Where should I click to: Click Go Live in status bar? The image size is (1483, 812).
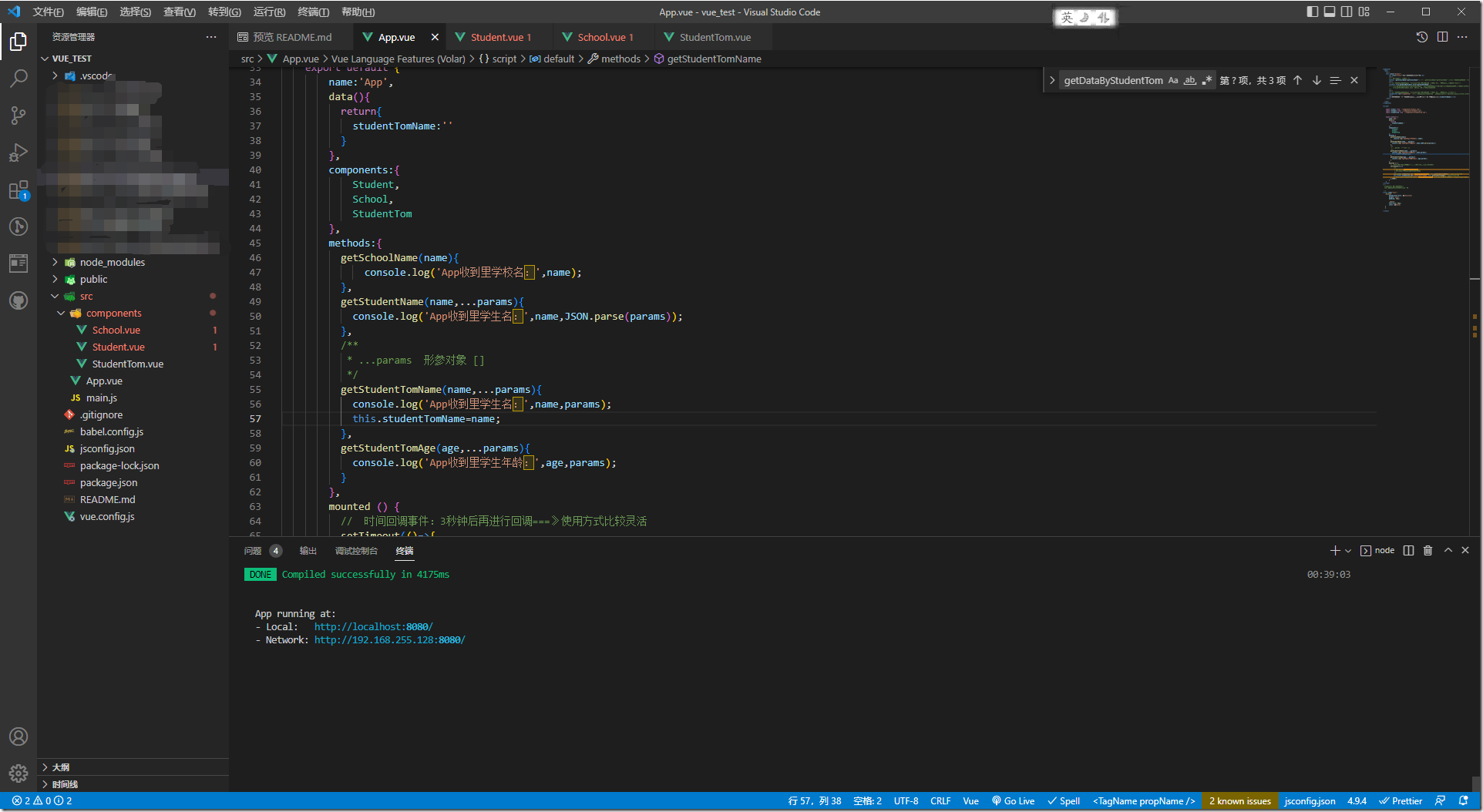click(1013, 801)
